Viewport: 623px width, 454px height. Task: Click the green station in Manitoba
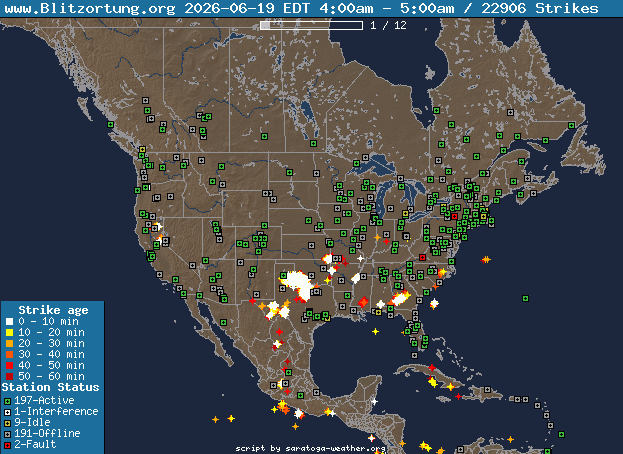[x=313, y=143]
